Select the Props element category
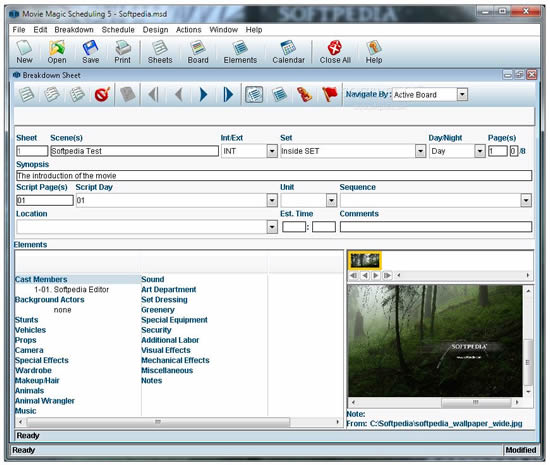 coord(26,340)
